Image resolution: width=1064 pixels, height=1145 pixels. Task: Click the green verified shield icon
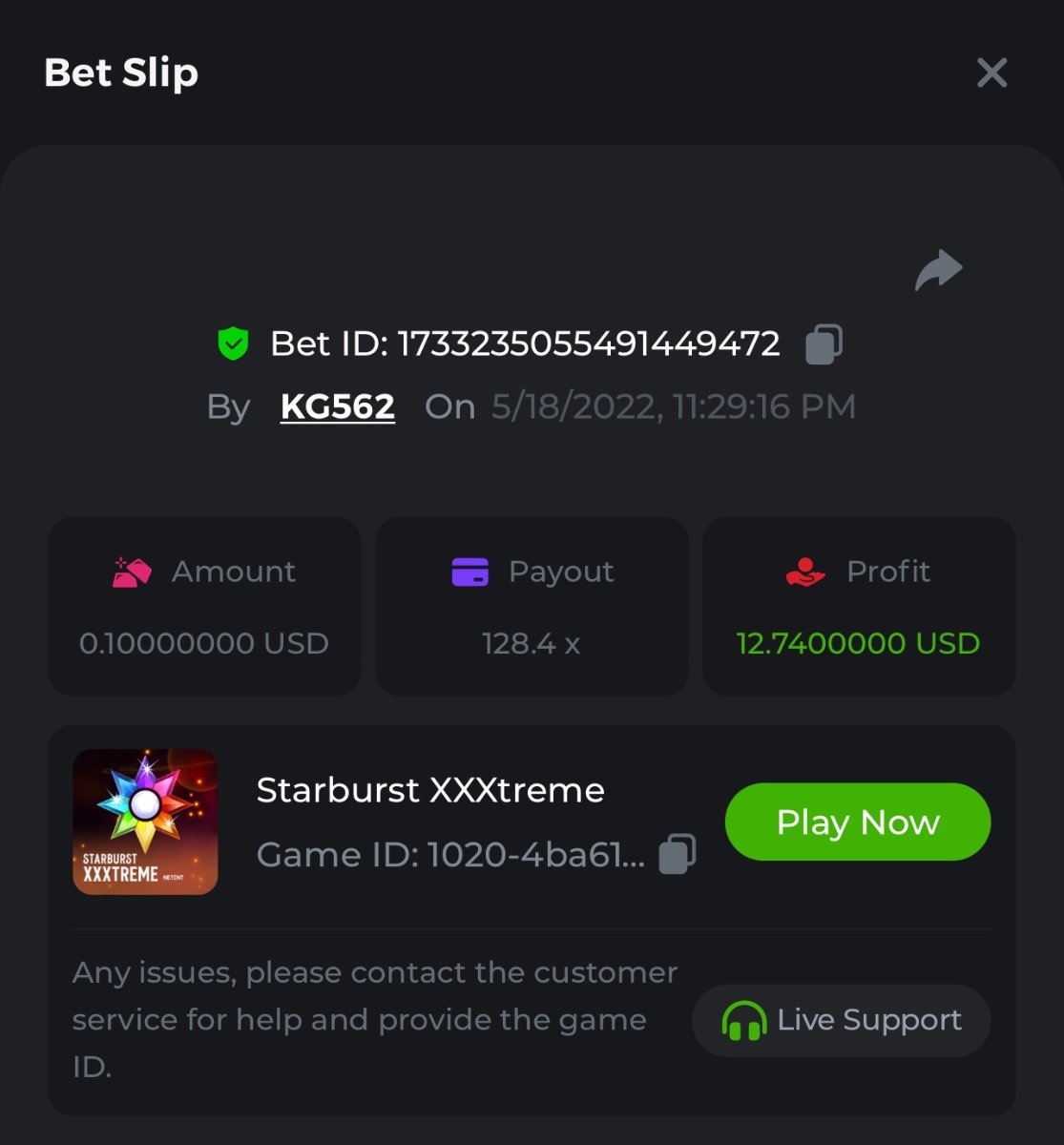click(233, 343)
